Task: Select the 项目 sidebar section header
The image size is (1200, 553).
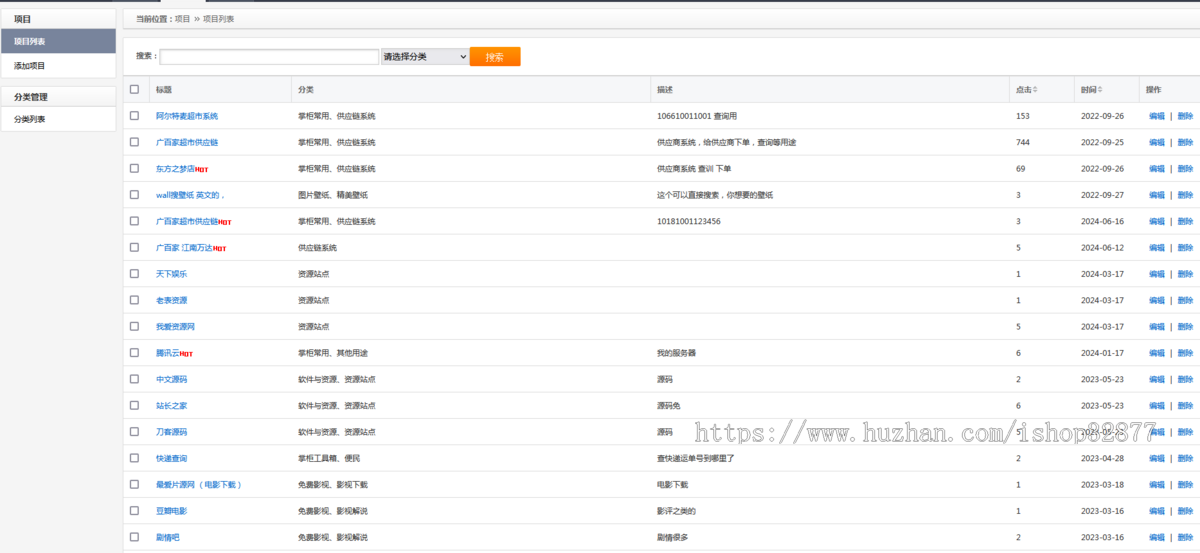Action: 58,19
